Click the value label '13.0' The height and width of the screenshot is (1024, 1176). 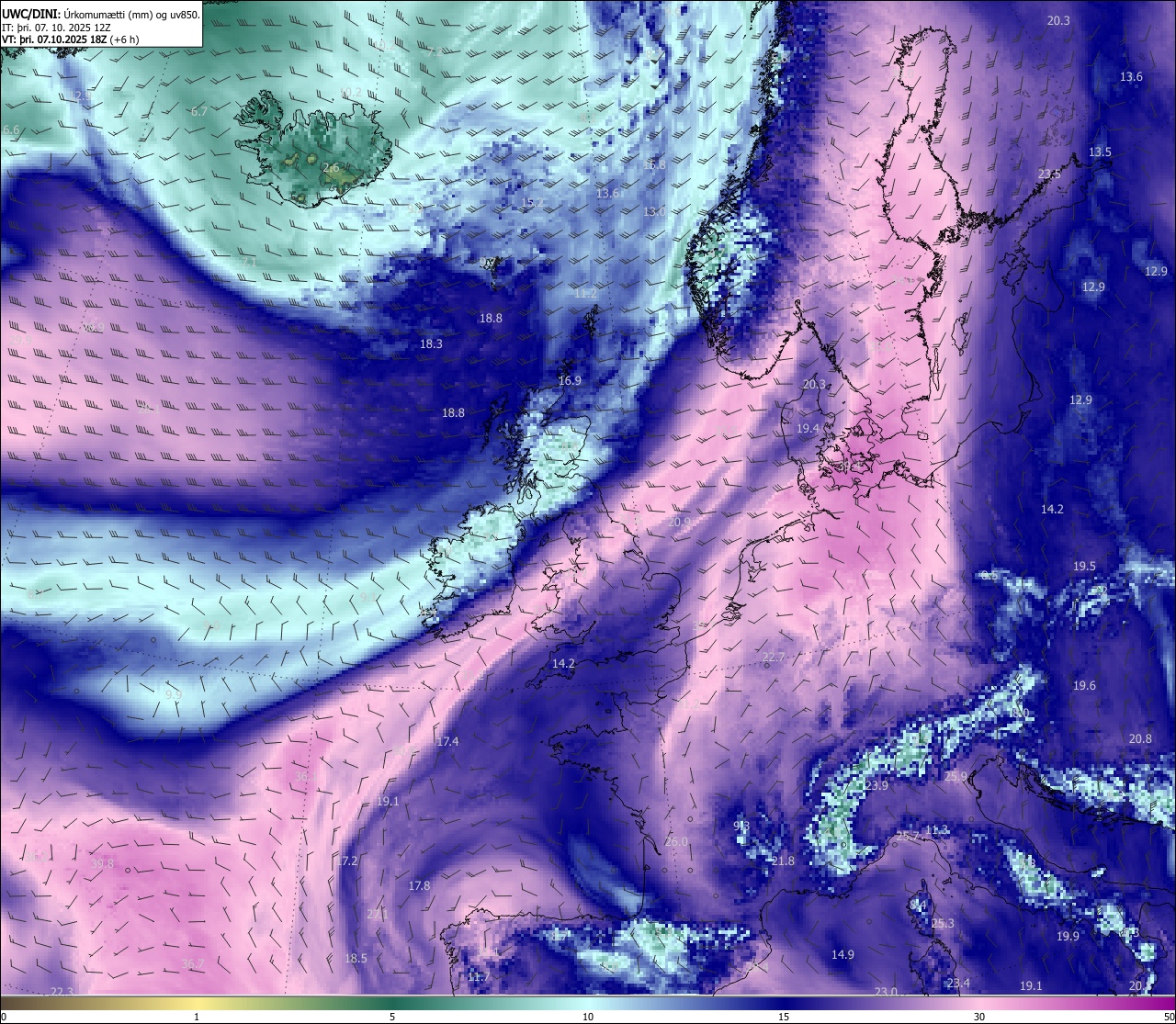click(654, 212)
